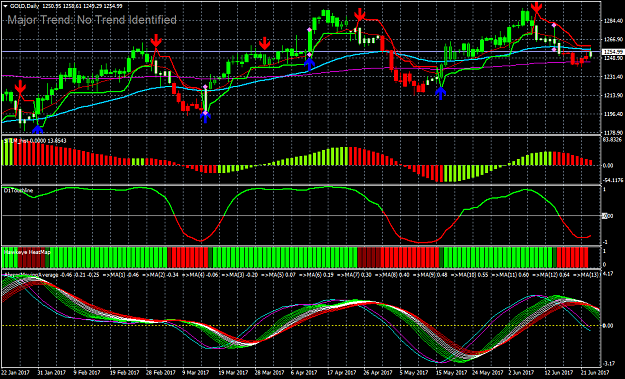Click the red sell arrow in late April
The height and width of the screenshot is (379, 625).
point(360,14)
